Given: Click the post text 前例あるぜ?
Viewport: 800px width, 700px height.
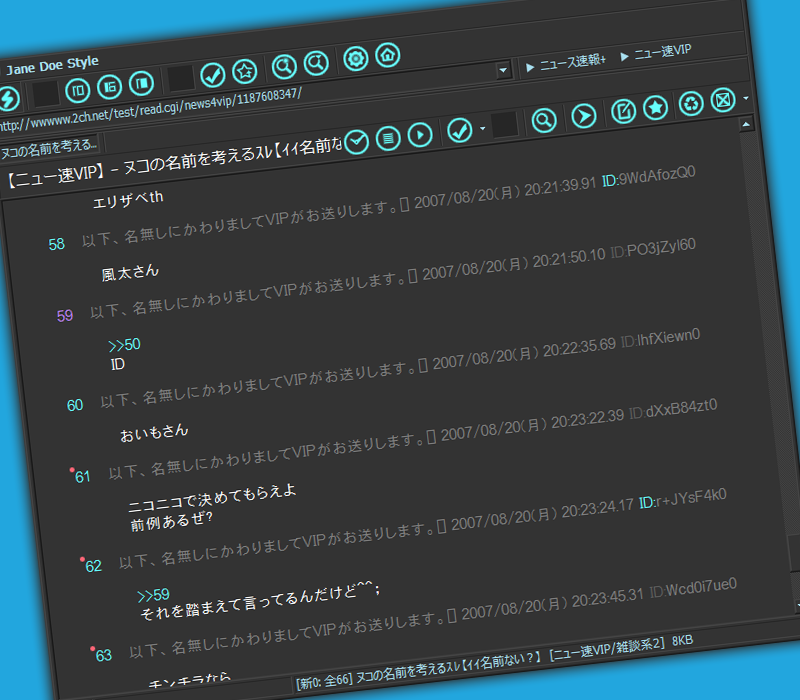Looking at the screenshot, I should coord(171,522).
